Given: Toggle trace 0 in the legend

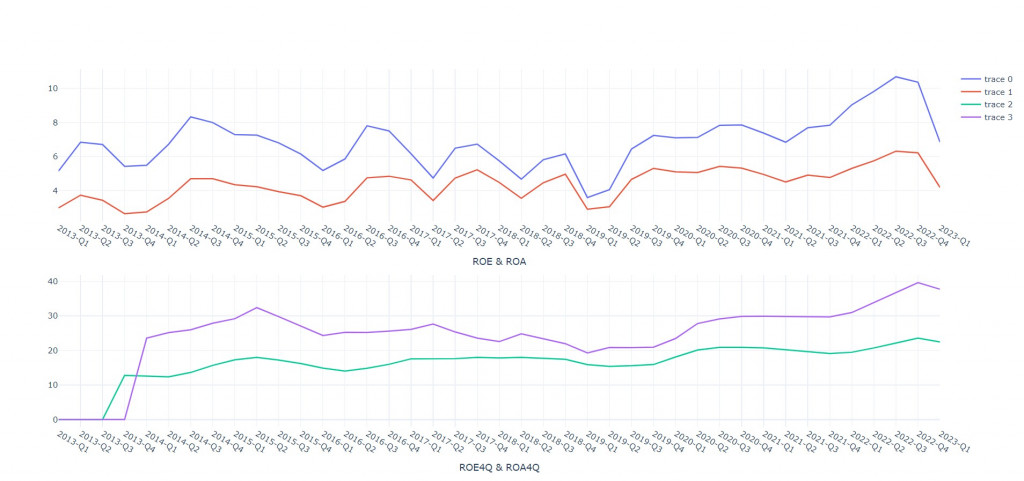Looking at the screenshot, I should pos(986,80).
